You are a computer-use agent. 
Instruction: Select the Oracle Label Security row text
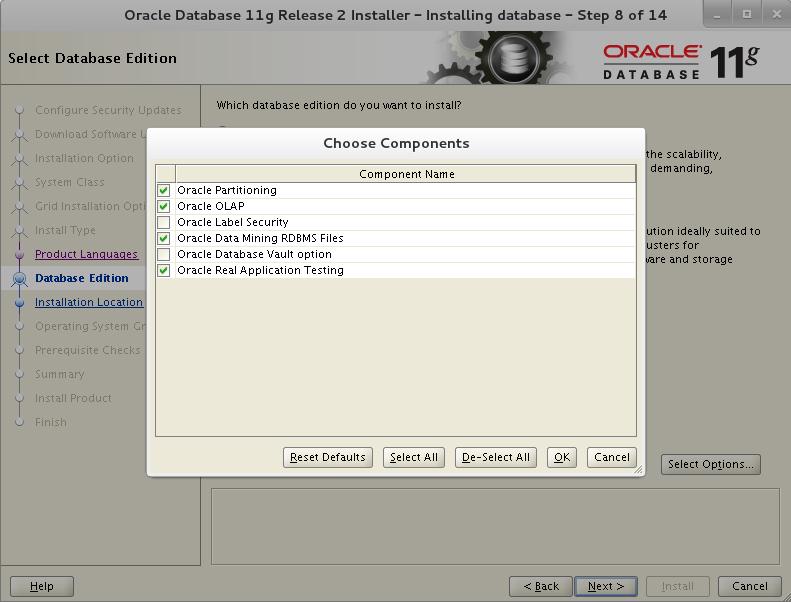[x=233, y=222]
